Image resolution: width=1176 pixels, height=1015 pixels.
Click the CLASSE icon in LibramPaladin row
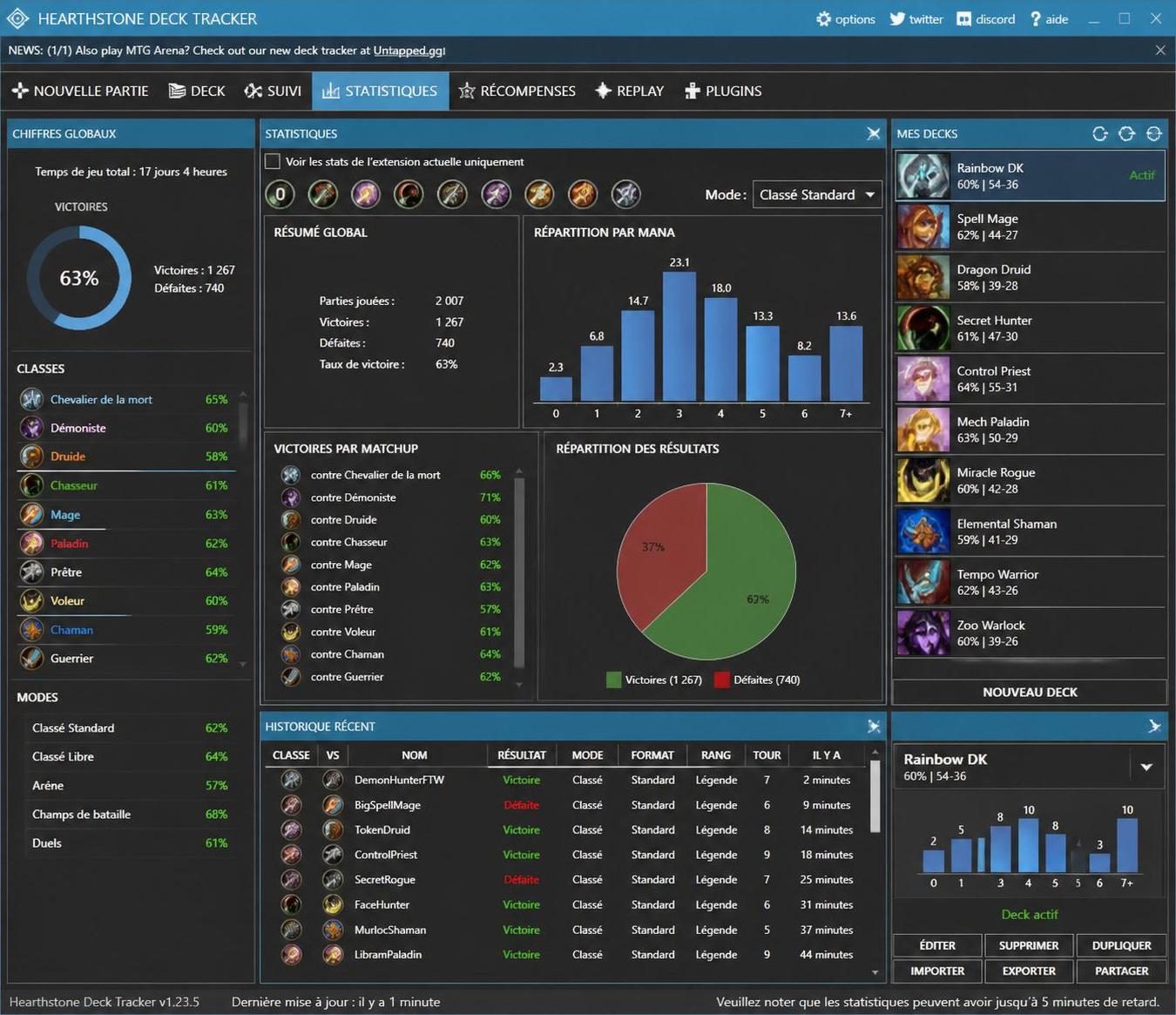(291, 955)
